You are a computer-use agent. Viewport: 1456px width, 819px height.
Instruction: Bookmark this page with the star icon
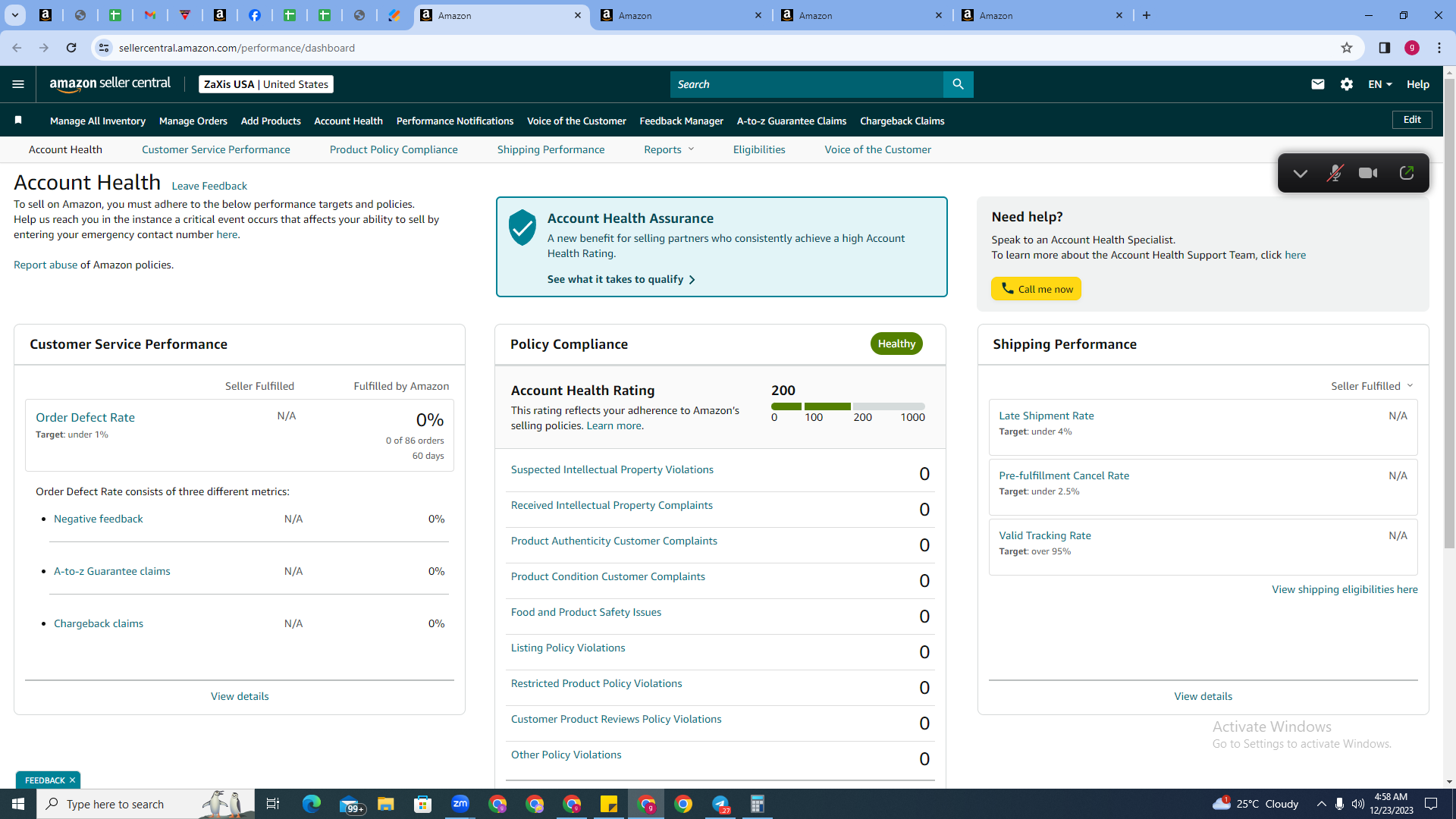[x=1347, y=48]
